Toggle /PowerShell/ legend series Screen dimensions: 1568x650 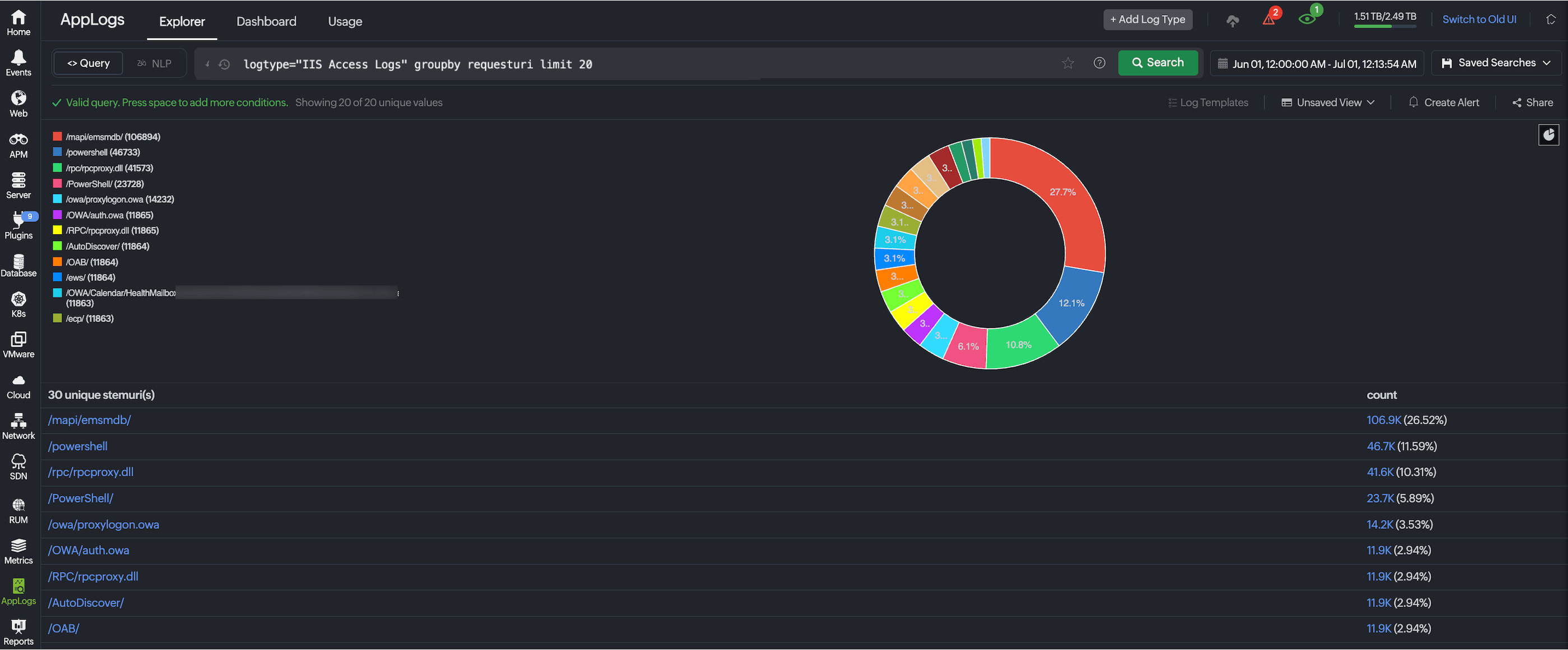click(99, 184)
